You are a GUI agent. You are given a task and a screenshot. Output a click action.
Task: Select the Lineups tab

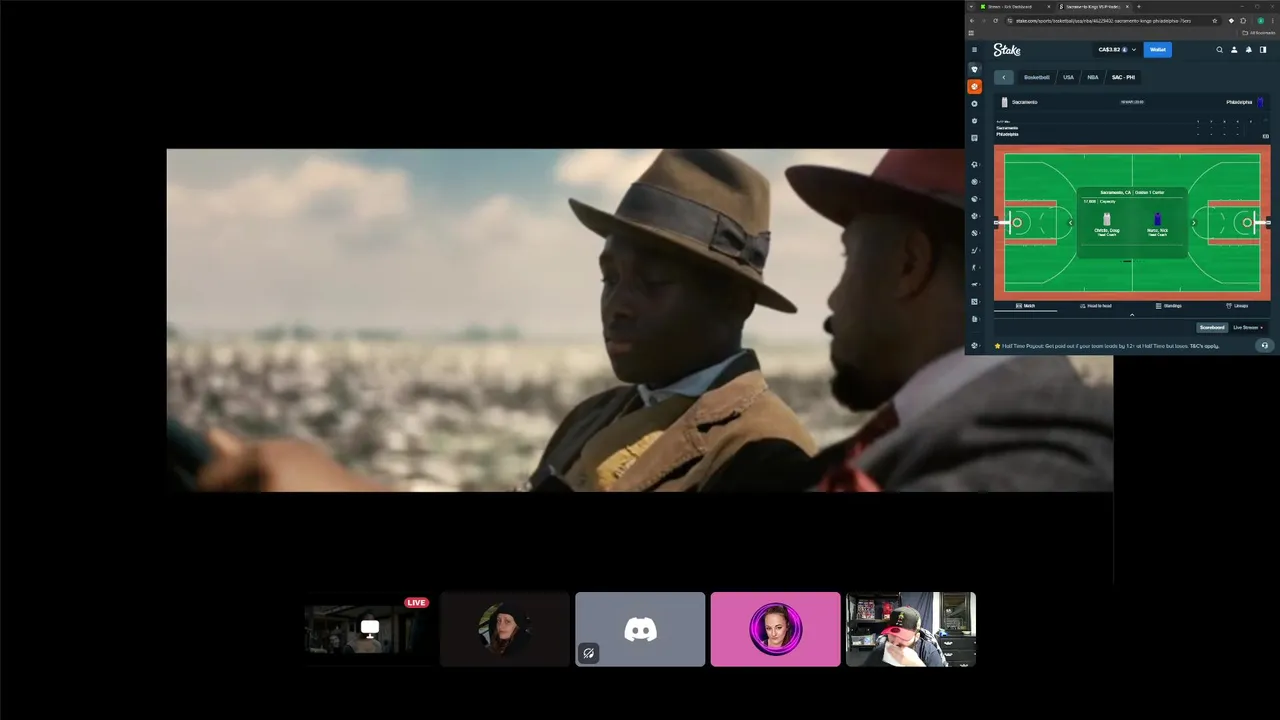[x=1237, y=306]
